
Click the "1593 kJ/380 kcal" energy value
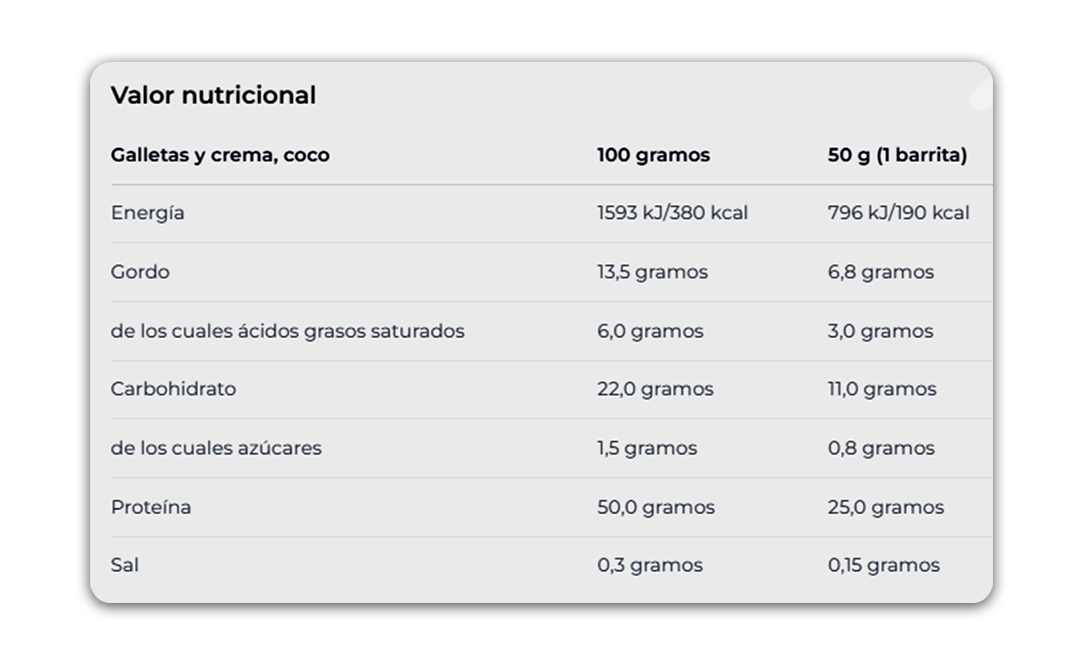click(x=672, y=213)
